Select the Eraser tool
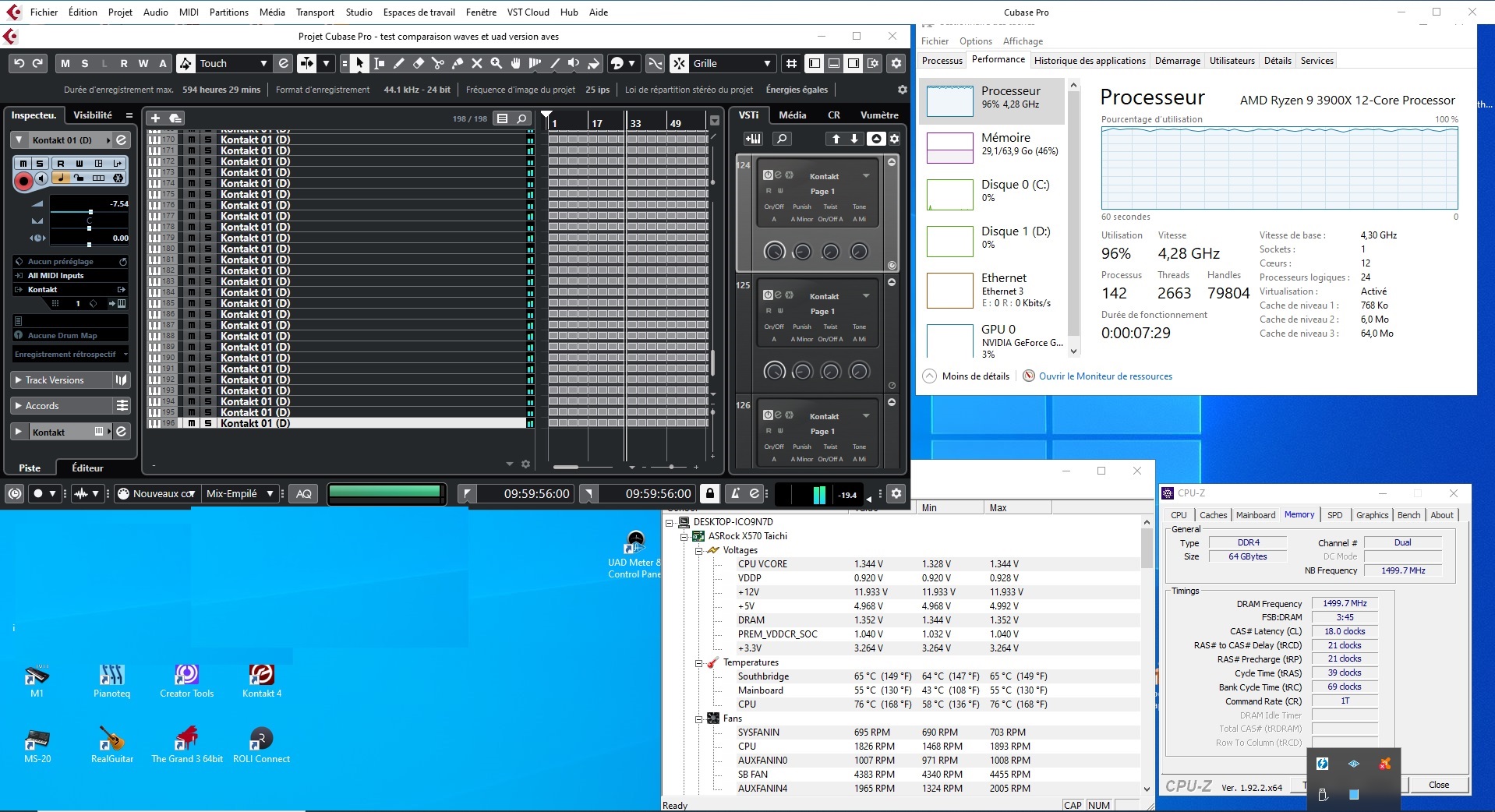The width and height of the screenshot is (1495, 812). [x=419, y=63]
